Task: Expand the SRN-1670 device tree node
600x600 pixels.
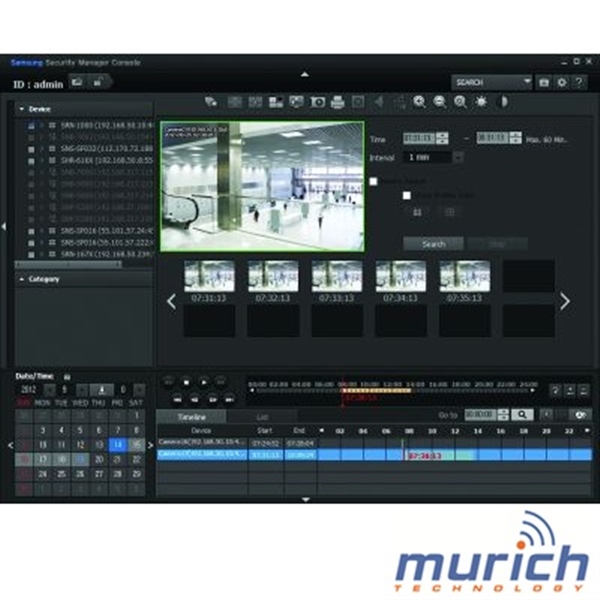Action: point(42,254)
